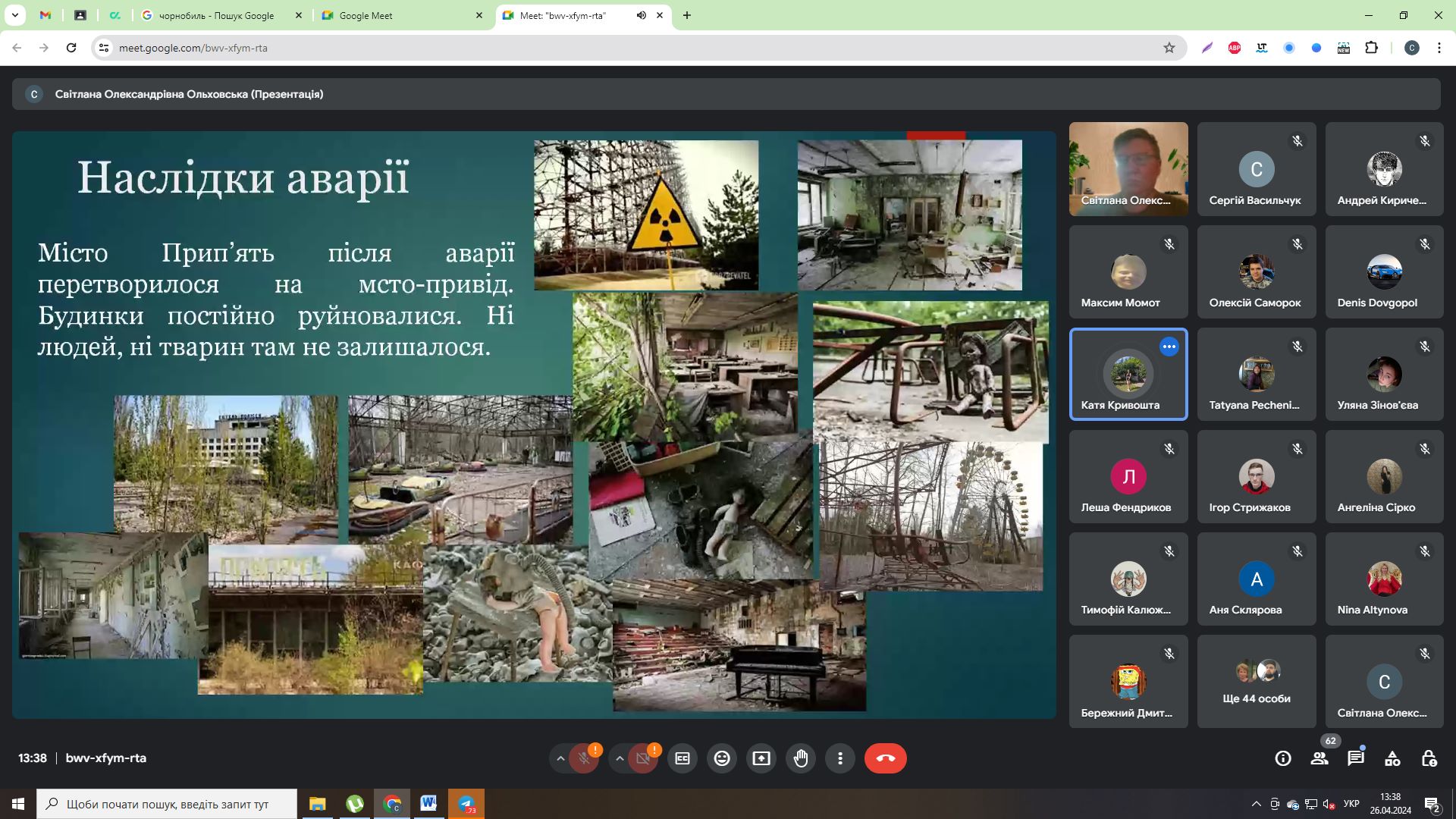Viewport: 1456px width, 819px height.
Task: Click the Adblock Plus extension icon
Action: 1235,48
